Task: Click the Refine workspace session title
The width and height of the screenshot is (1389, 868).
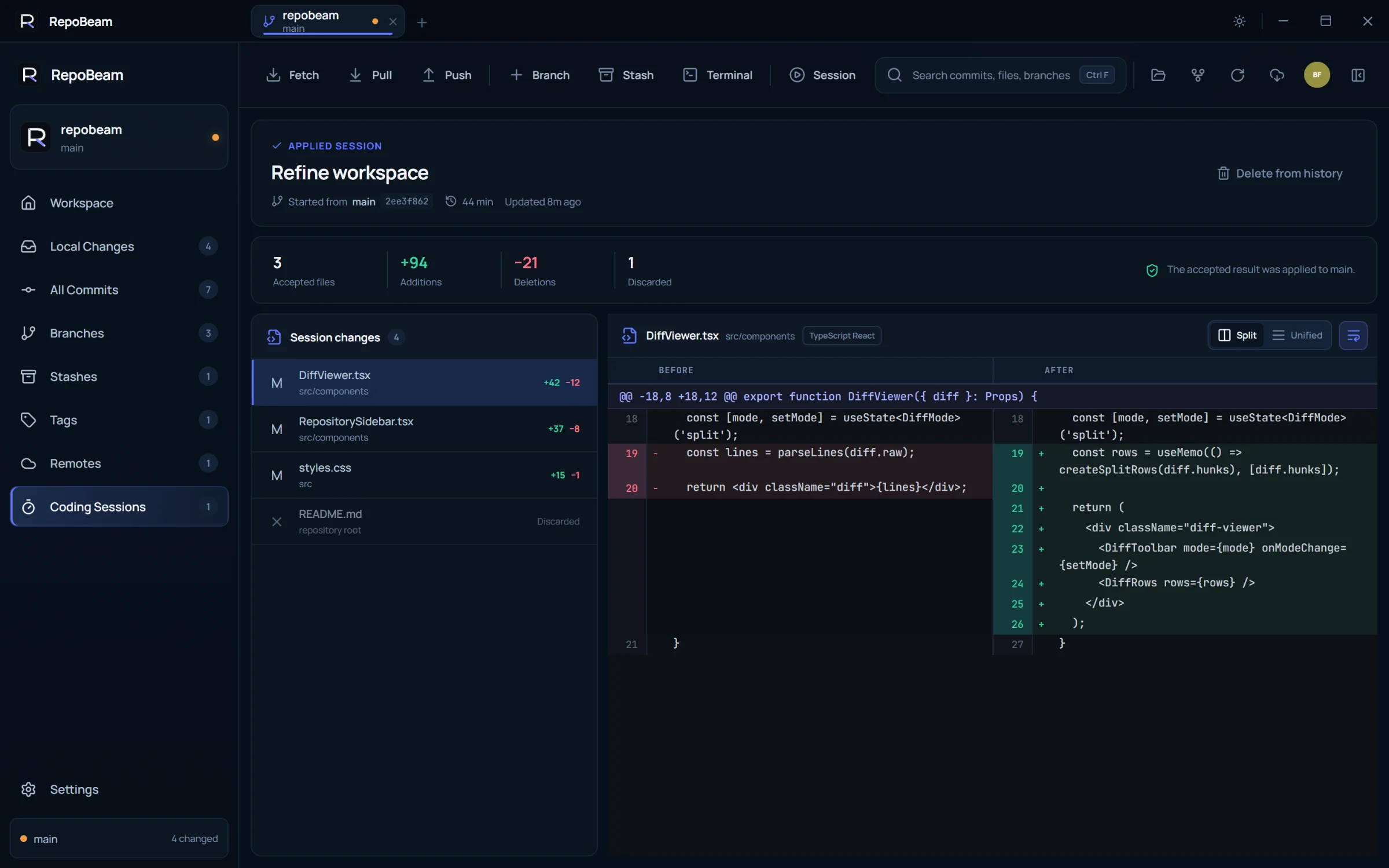Action: click(x=350, y=173)
